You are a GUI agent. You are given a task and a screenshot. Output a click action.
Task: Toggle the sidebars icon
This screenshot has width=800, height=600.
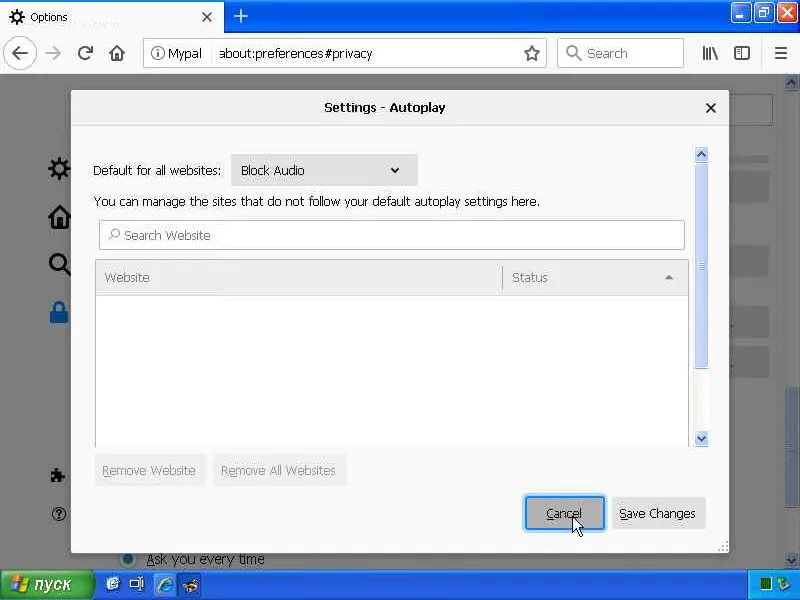pos(741,53)
